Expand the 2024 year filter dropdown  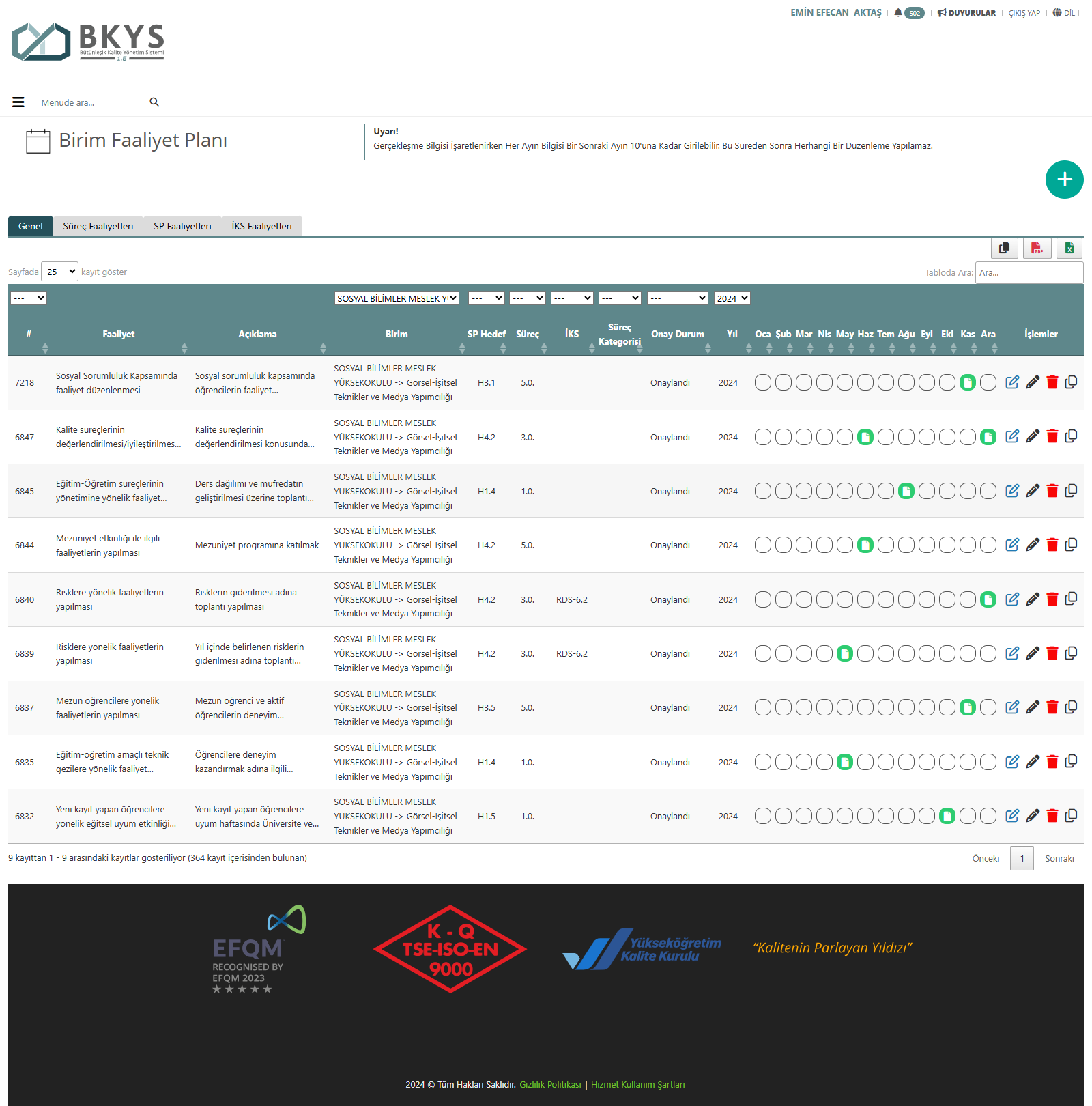tap(732, 298)
